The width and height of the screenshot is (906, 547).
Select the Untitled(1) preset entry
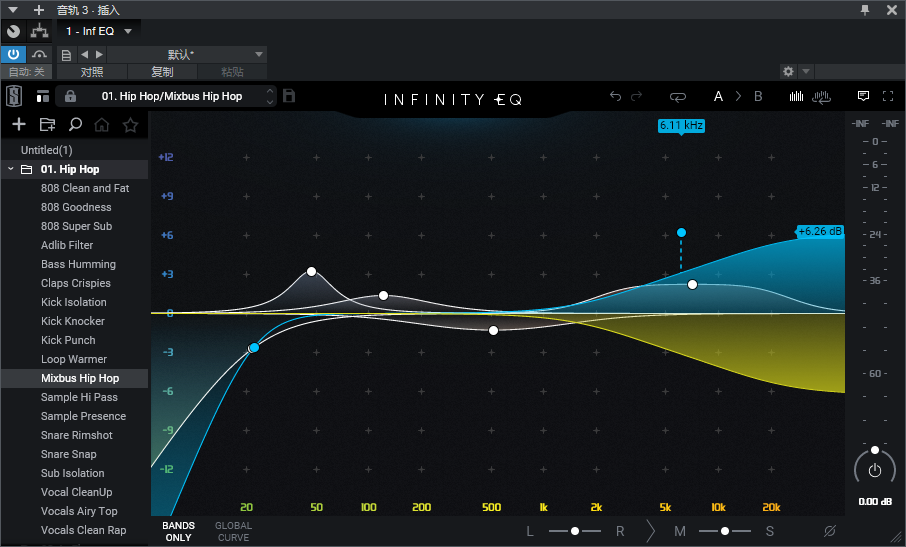click(x=46, y=150)
